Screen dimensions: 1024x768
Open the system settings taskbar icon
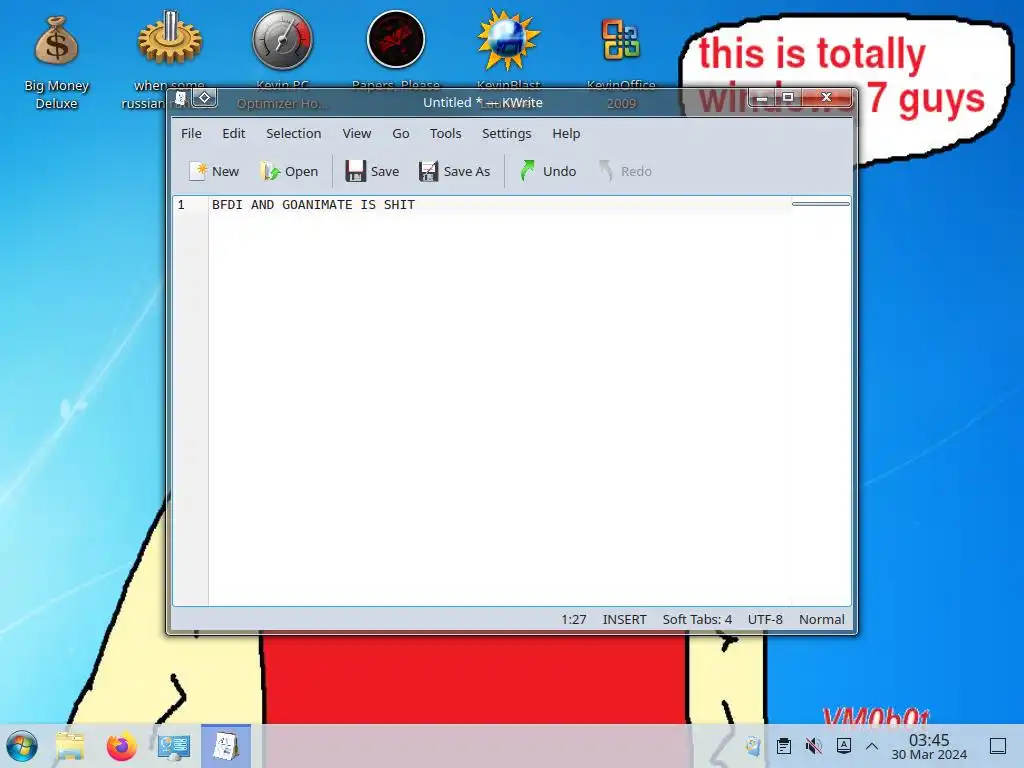(x=174, y=746)
